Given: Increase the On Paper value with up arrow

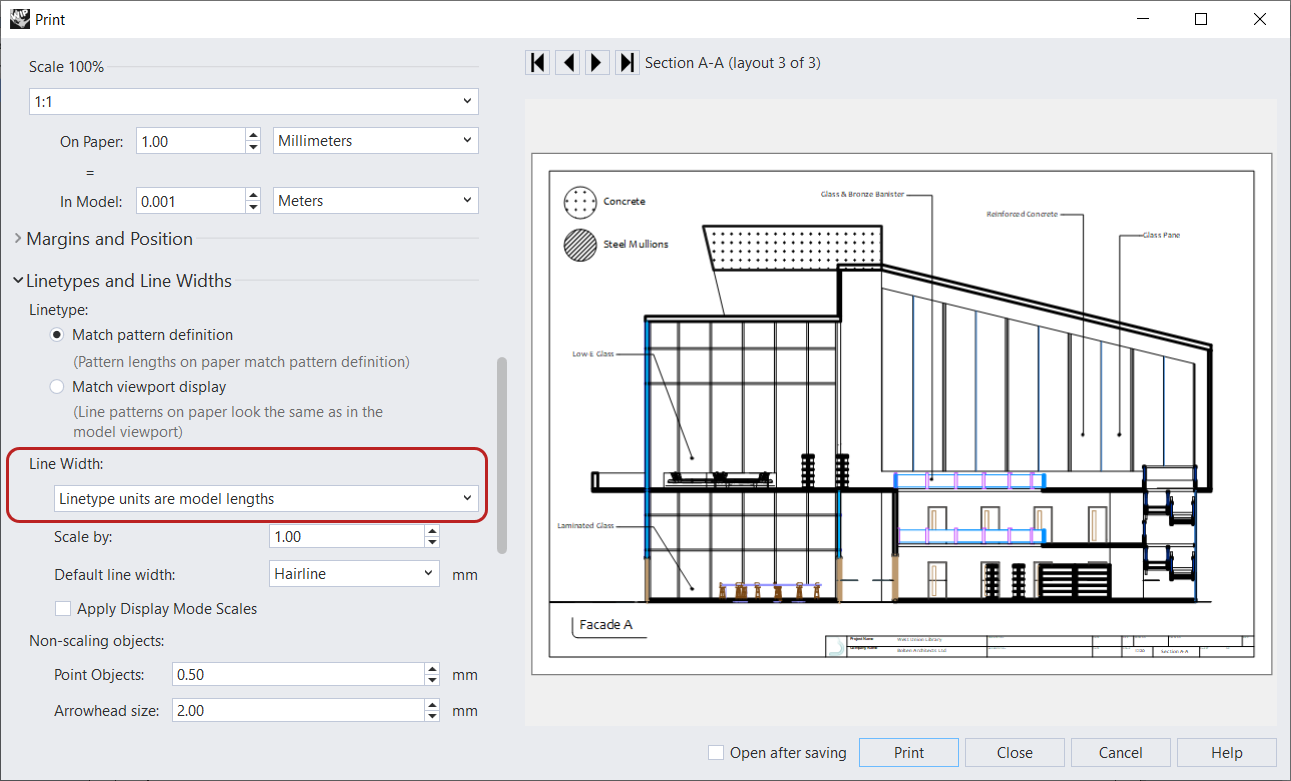Looking at the screenshot, I should 253,135.
